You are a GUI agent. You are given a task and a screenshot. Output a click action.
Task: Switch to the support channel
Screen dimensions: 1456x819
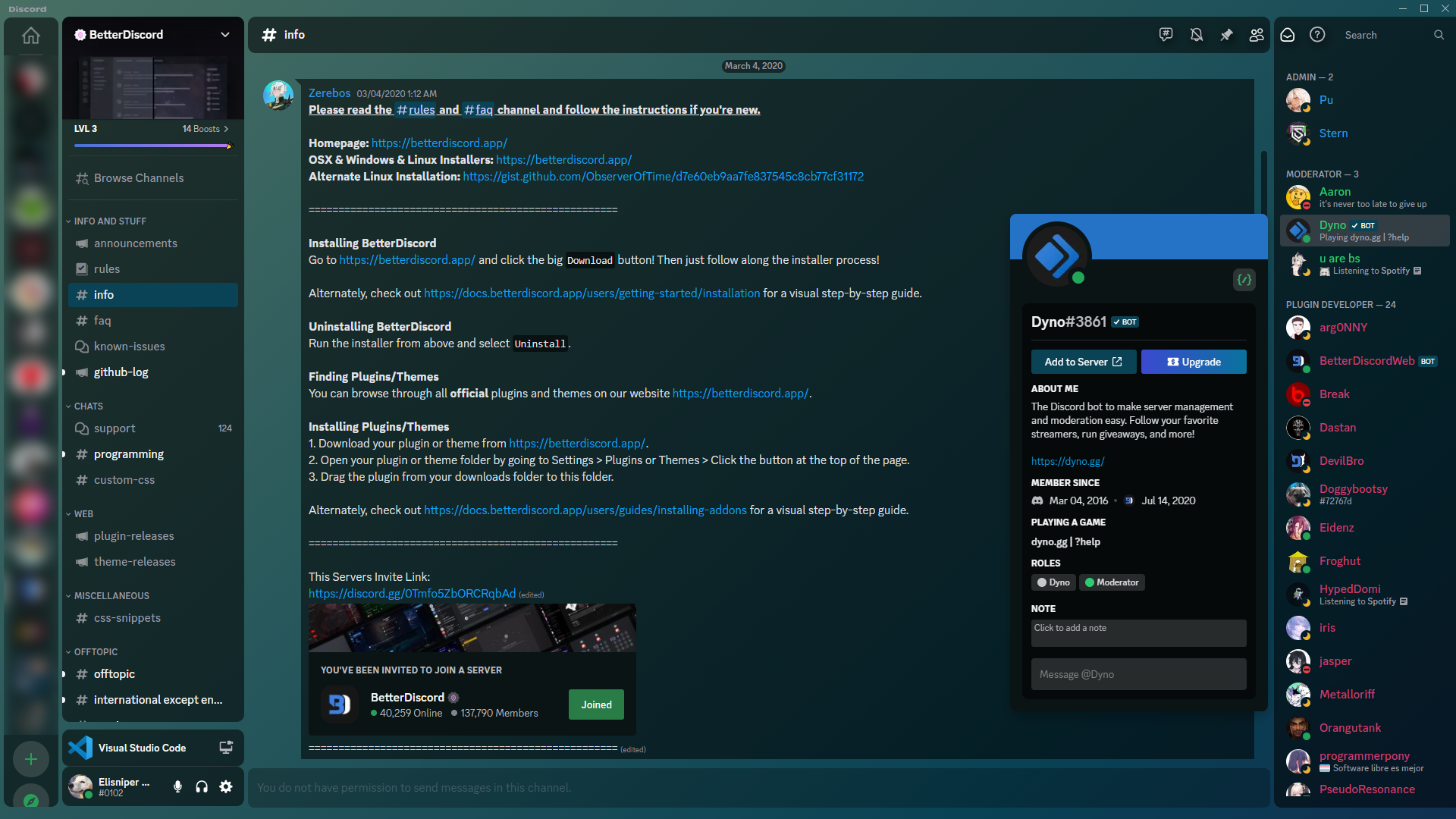(115, 428)
